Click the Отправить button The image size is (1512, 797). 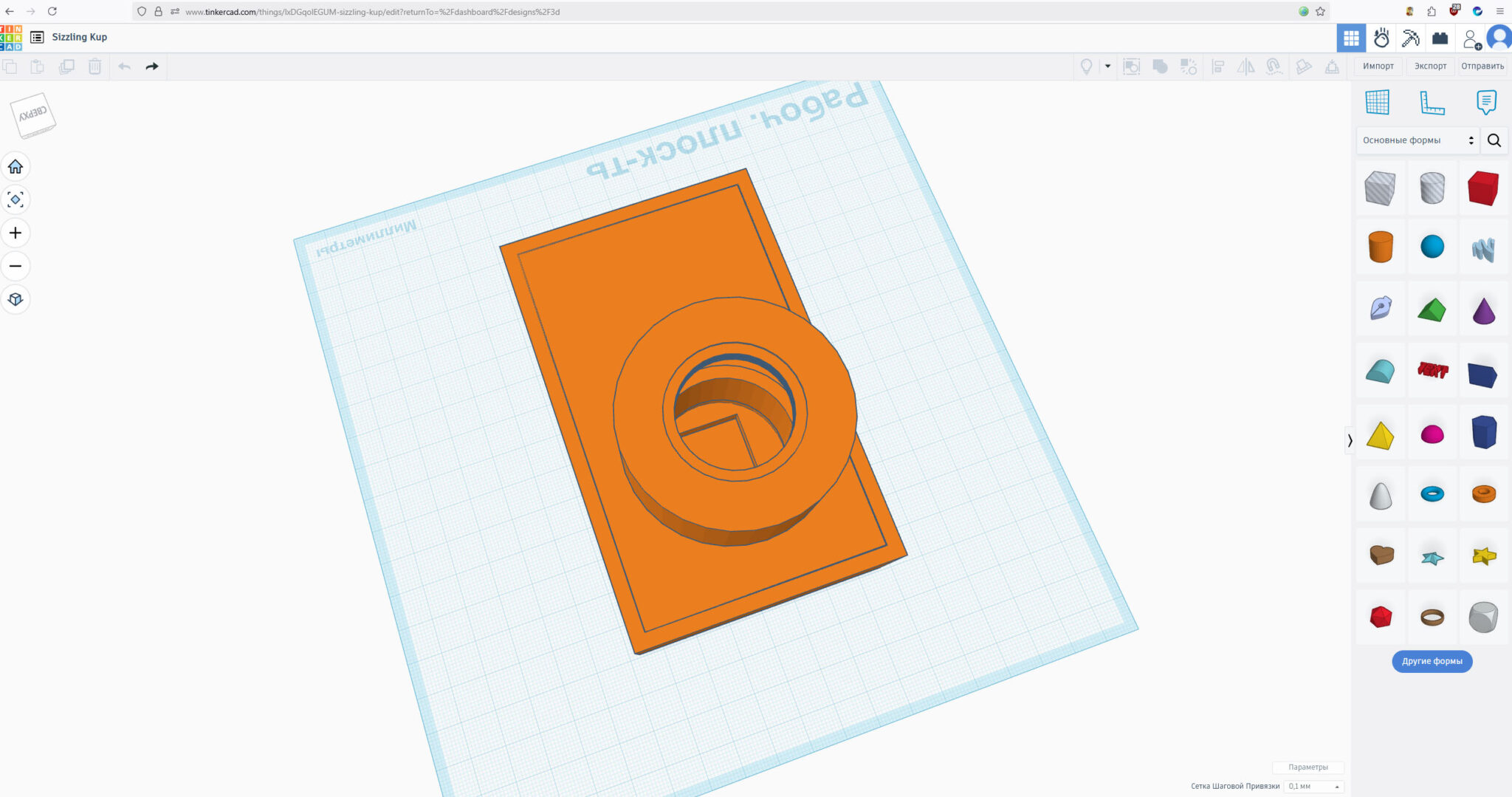[1482, 66]
